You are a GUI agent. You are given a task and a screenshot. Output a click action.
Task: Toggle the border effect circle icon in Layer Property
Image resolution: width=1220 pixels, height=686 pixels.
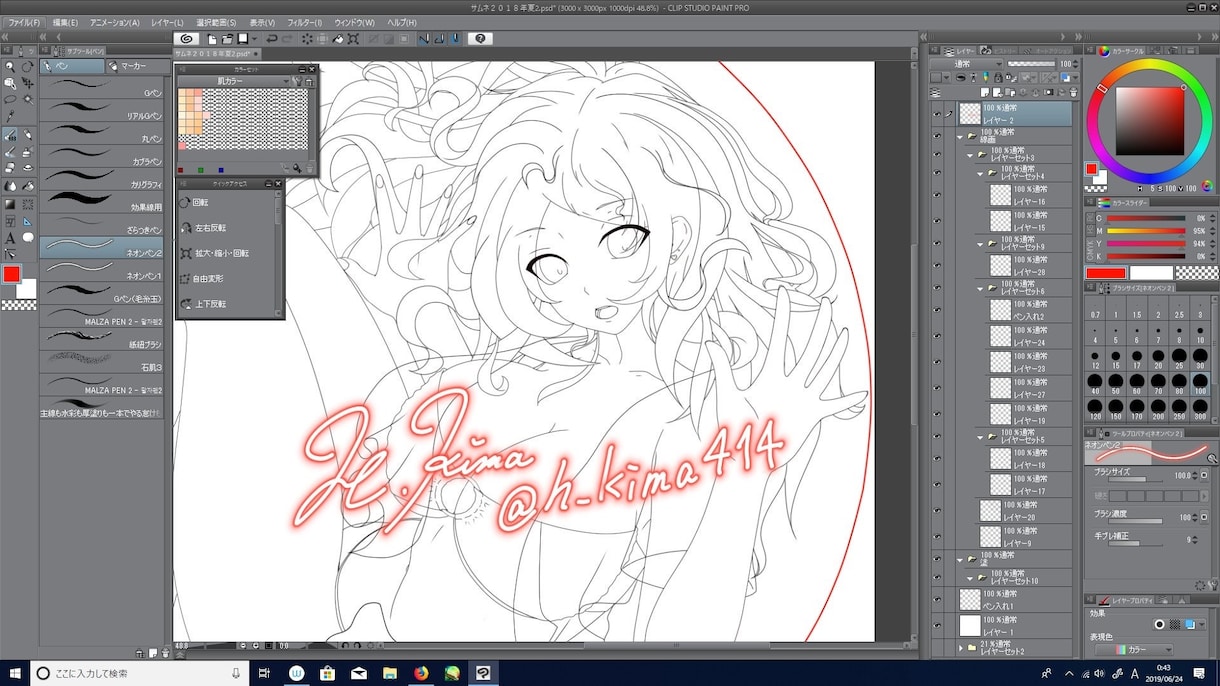[x=1159, y=624]
